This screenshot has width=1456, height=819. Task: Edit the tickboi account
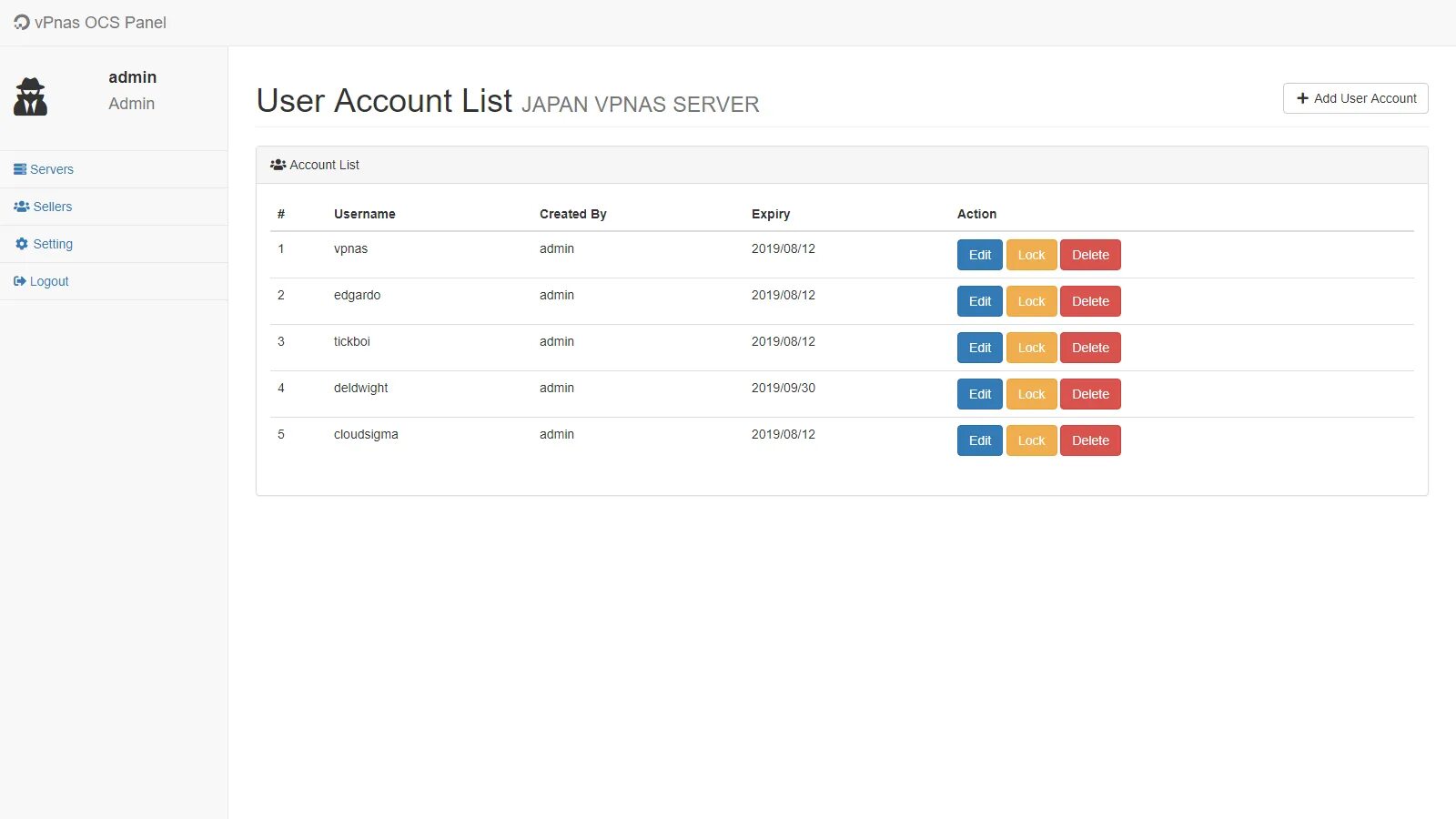click(979, 348)
